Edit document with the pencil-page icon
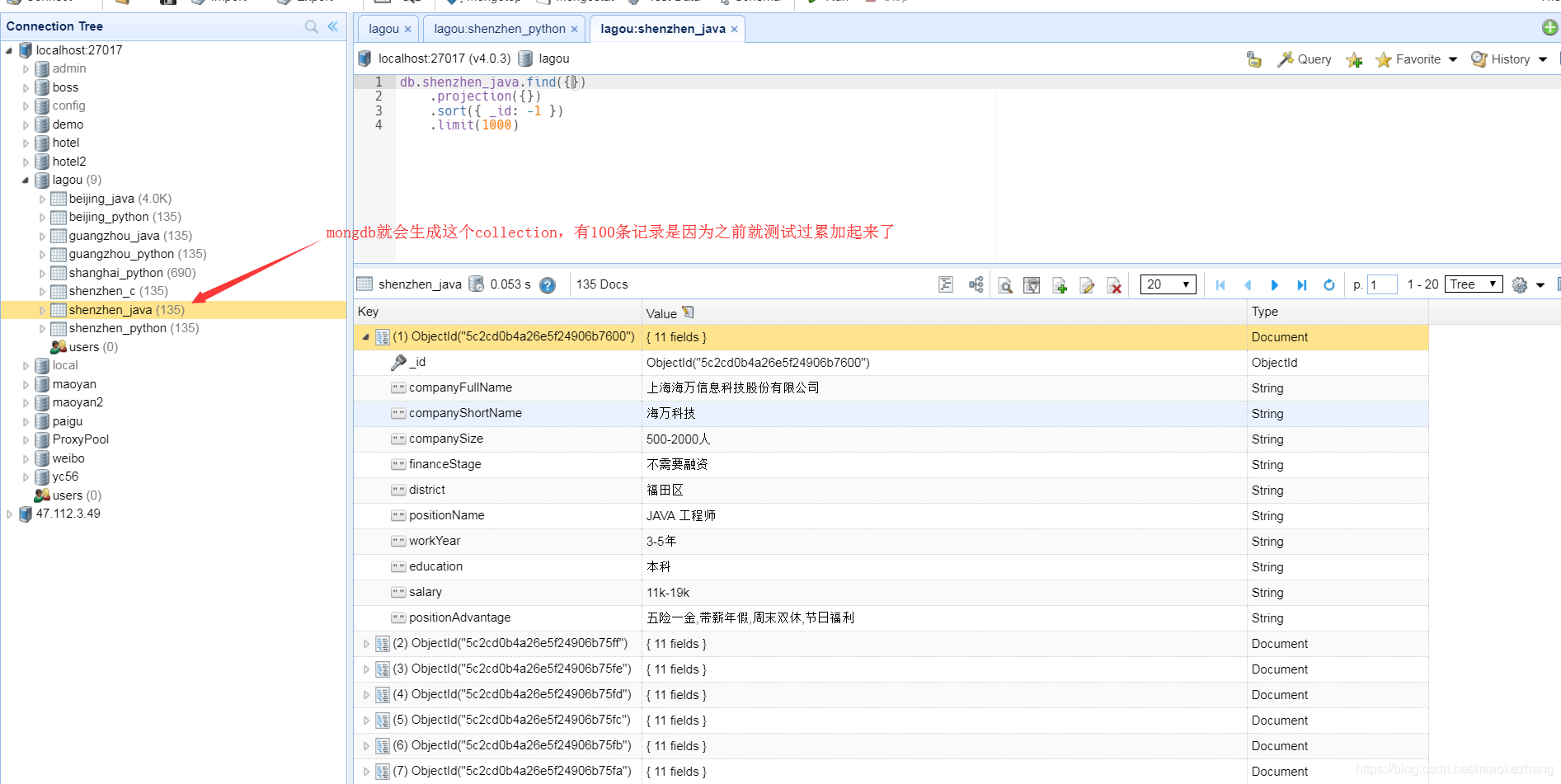This screenshot has width=1561, height=784. (x=1087, y=285)
